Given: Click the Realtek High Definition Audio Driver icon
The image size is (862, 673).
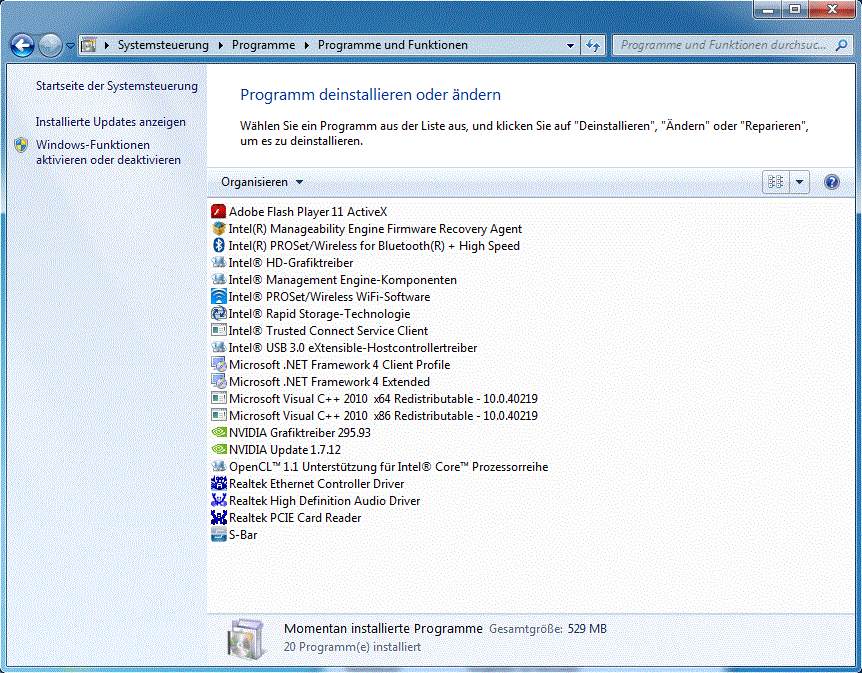Looking at the screenshot, I should click(219, 500).
